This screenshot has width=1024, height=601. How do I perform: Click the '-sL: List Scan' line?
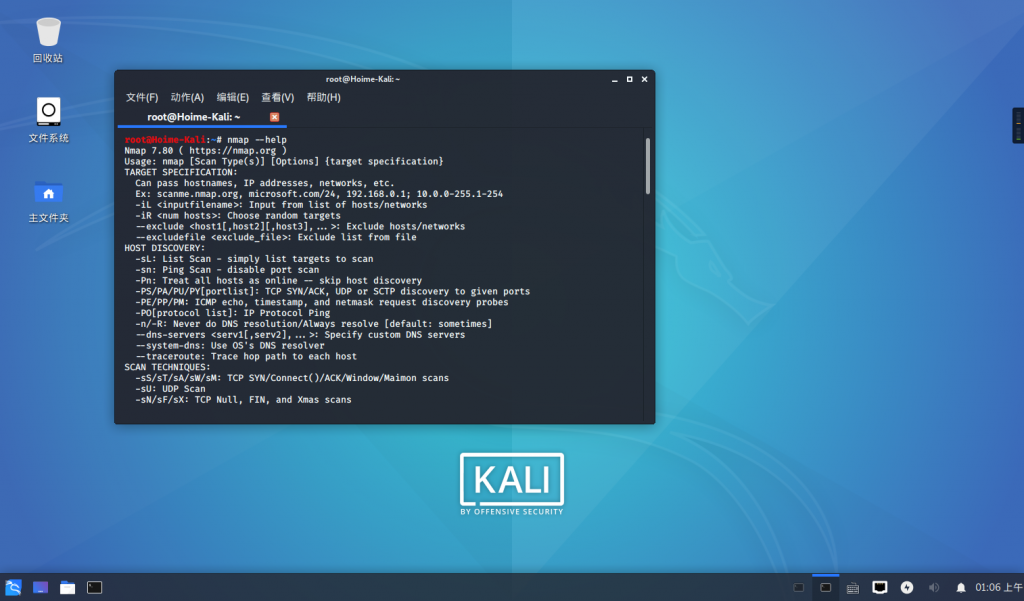(x=254, y=259)
